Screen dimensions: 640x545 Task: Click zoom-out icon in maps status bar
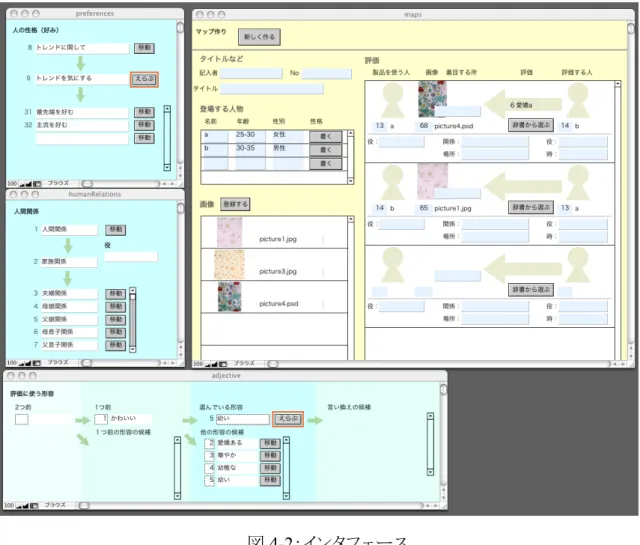(208, 364)
